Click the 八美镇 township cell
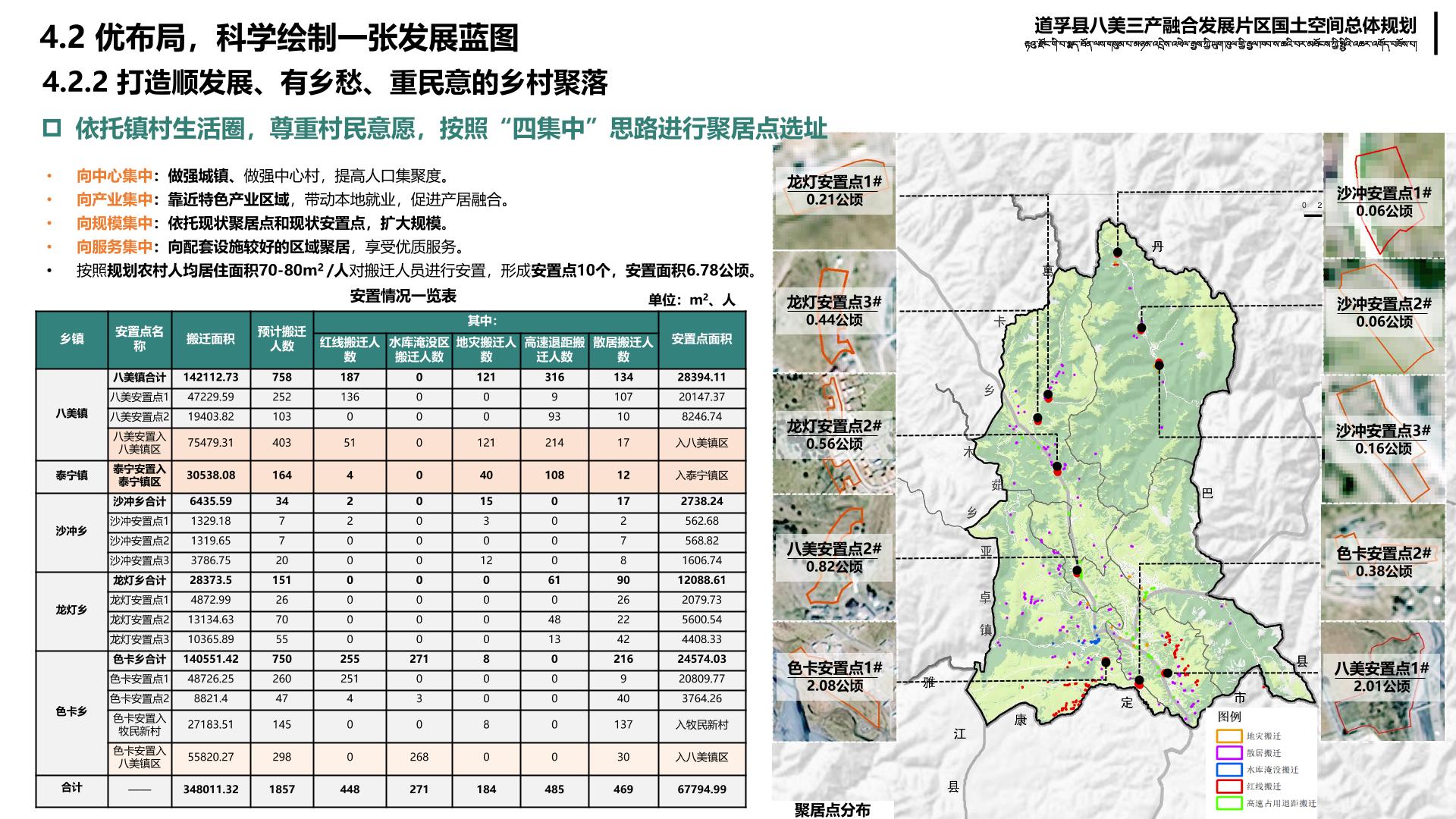 click(x=72, y=414)
